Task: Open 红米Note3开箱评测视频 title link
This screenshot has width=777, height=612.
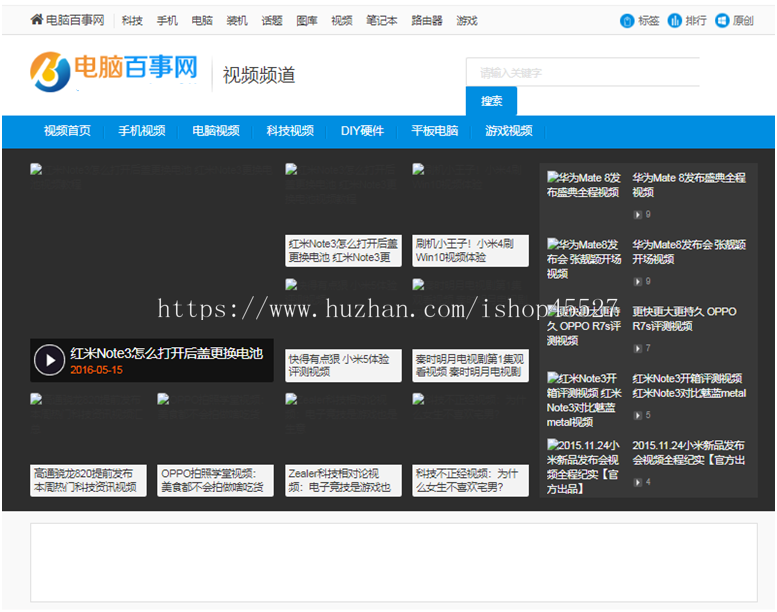Action: coord(689,386)
